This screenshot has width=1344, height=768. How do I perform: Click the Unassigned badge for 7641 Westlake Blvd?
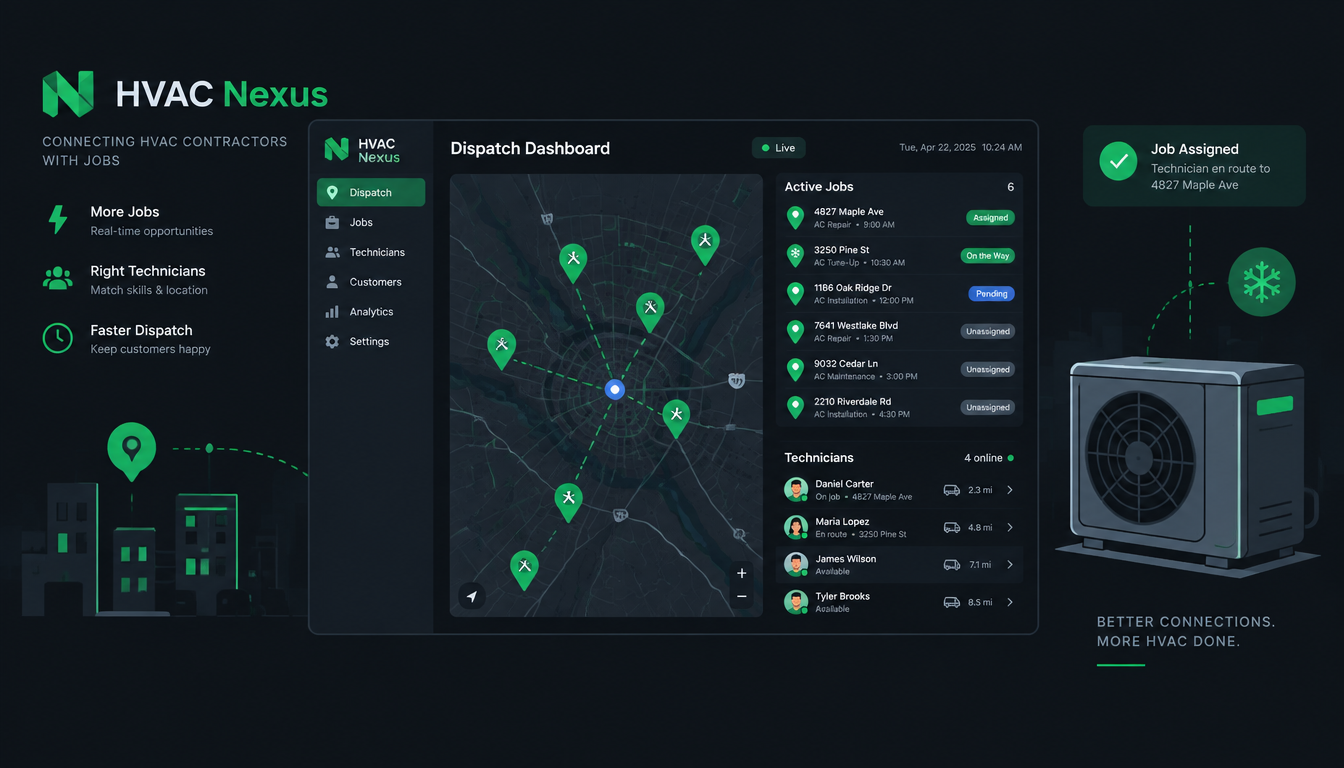click(987, 332)
